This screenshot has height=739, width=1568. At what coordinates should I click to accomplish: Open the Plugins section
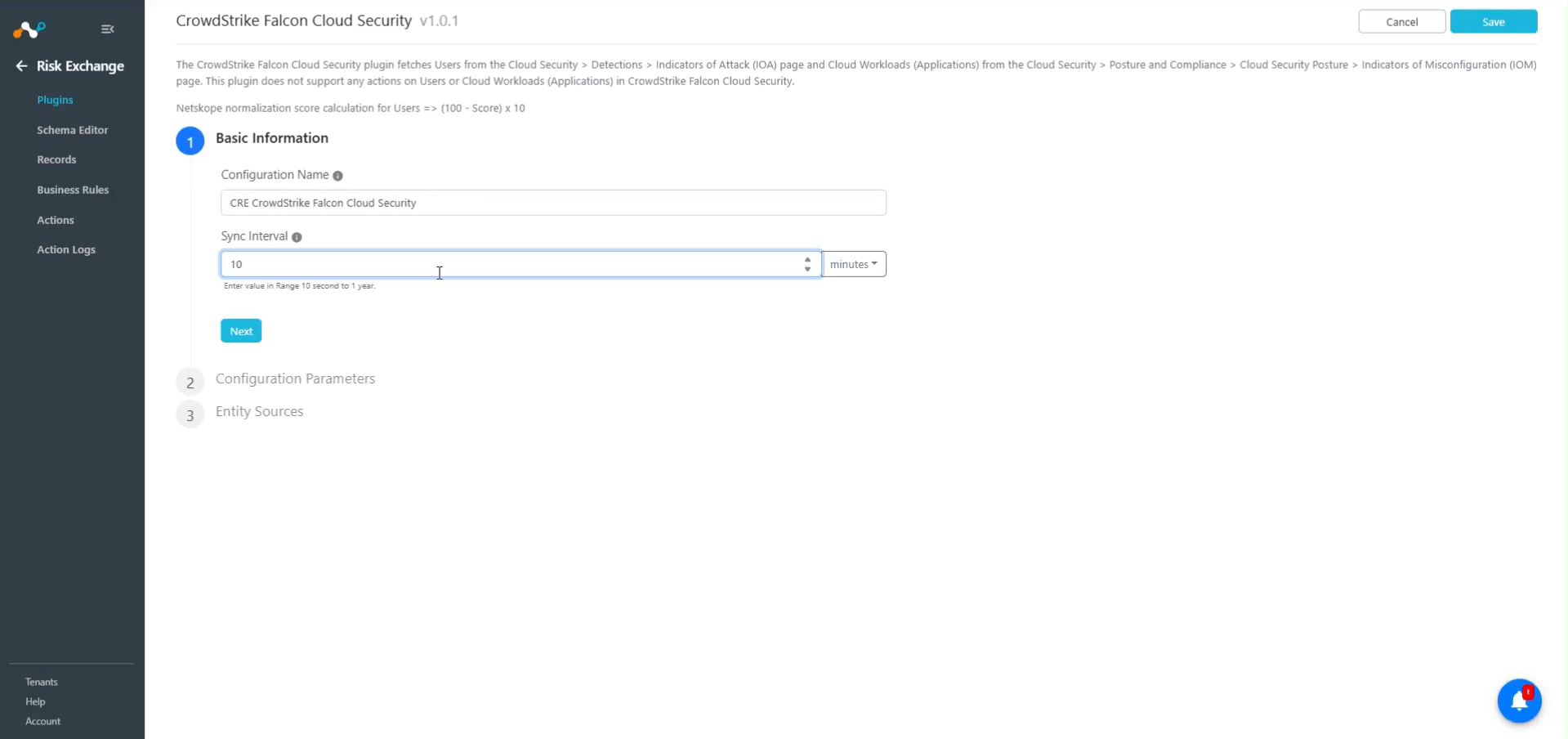click(55, 100)
